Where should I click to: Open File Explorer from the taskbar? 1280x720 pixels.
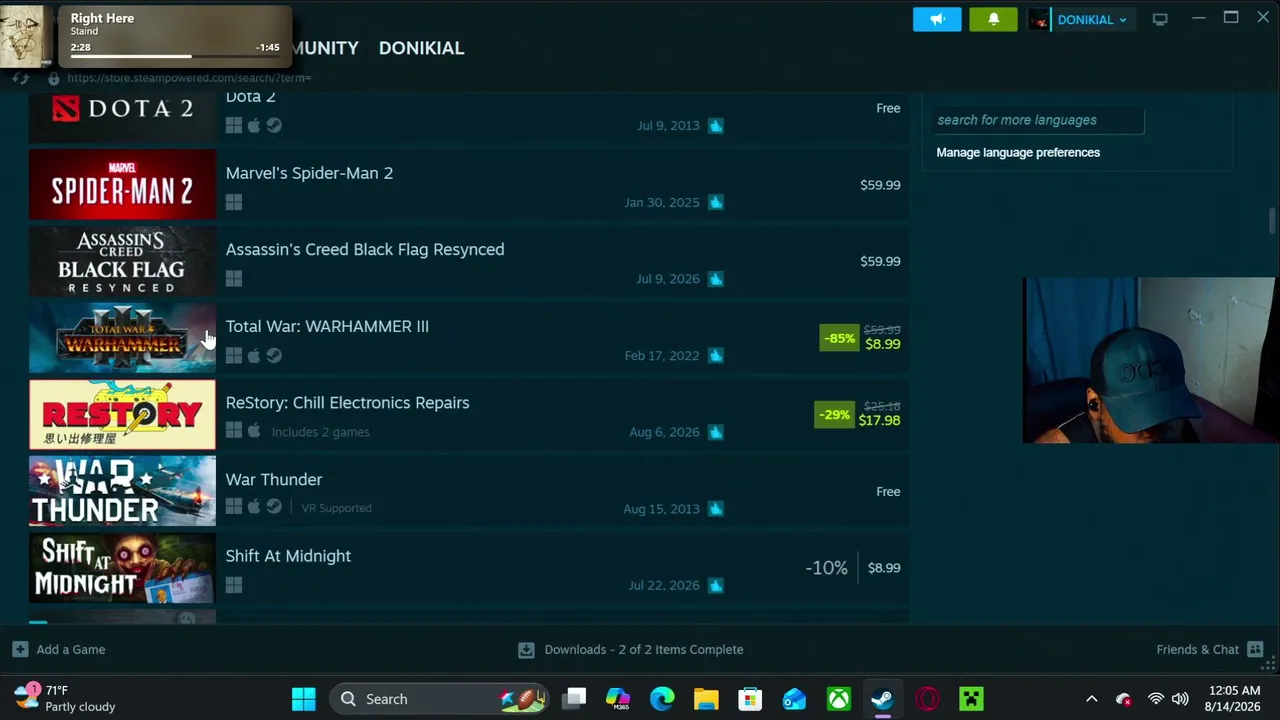pyautogui.click(x=706, y=699)
